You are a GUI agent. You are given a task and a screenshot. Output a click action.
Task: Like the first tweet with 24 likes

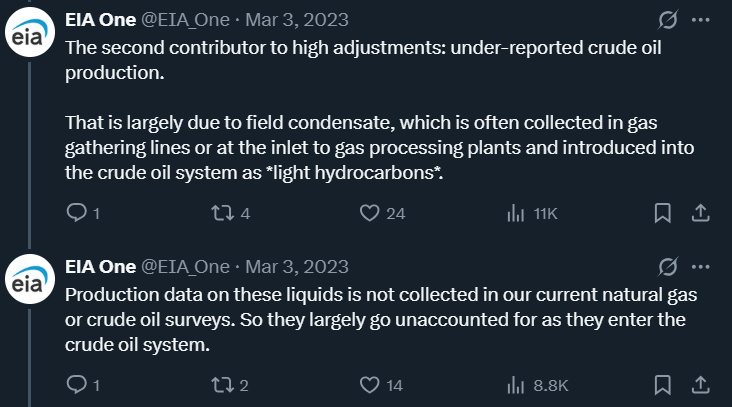click(370, 212)
